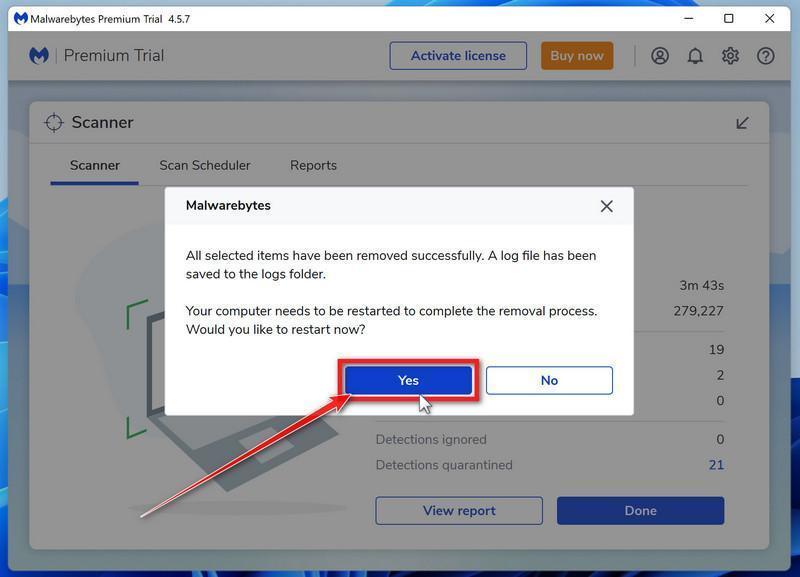
Task: Close the Malwarebytes main window
Action: coord(769,19)
